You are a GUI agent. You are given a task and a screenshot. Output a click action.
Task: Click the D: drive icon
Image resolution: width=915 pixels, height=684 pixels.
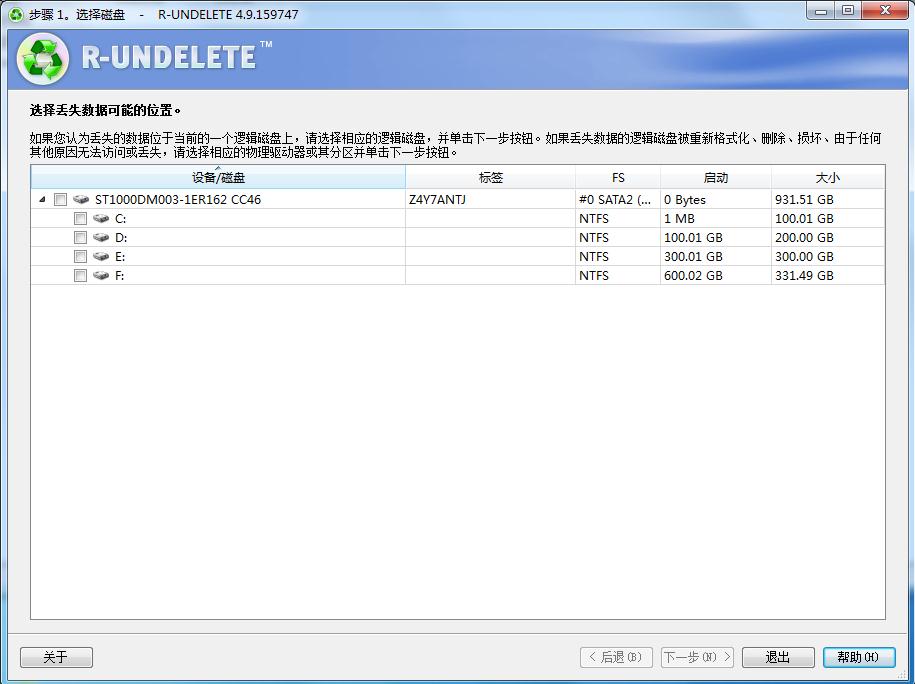[101, 238]
